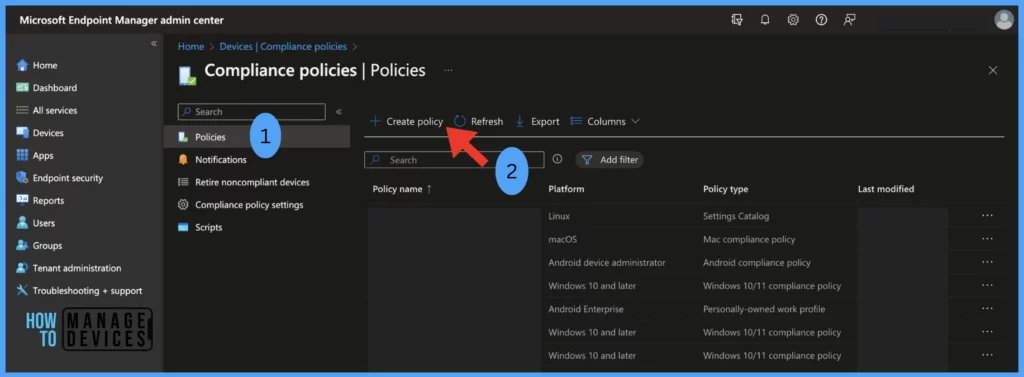
Task: Open the notifications bell in header
Action: coord(765,20)
